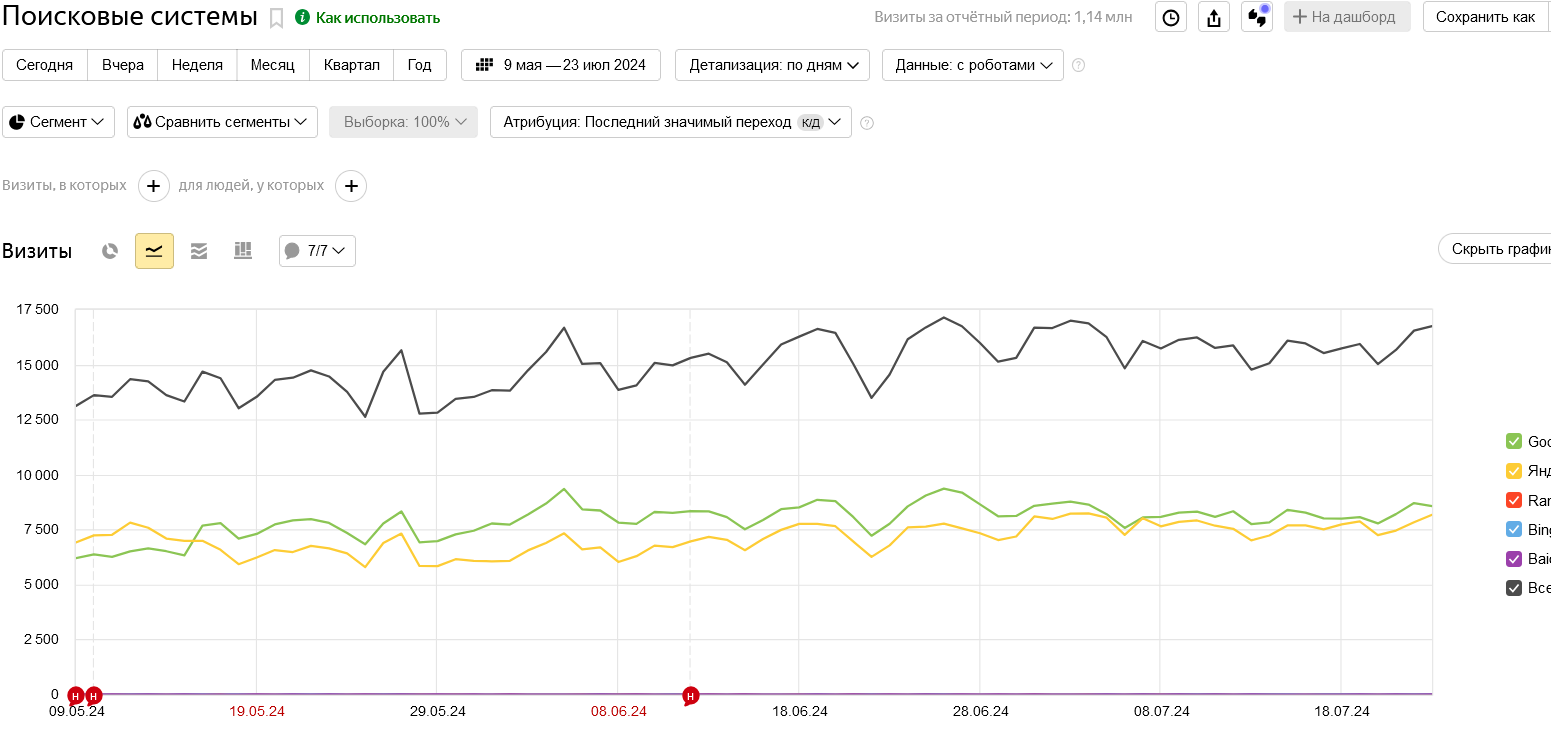Select the line chart view icon
The height and width of the screenshot is (730, 1551).
[154, 251]
